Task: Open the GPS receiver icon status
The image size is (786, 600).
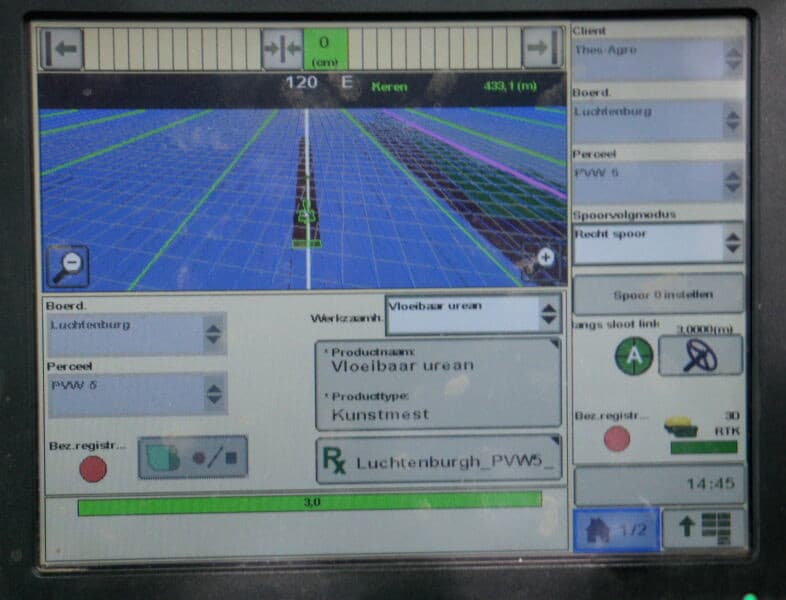Action: [x=680, y=427]
